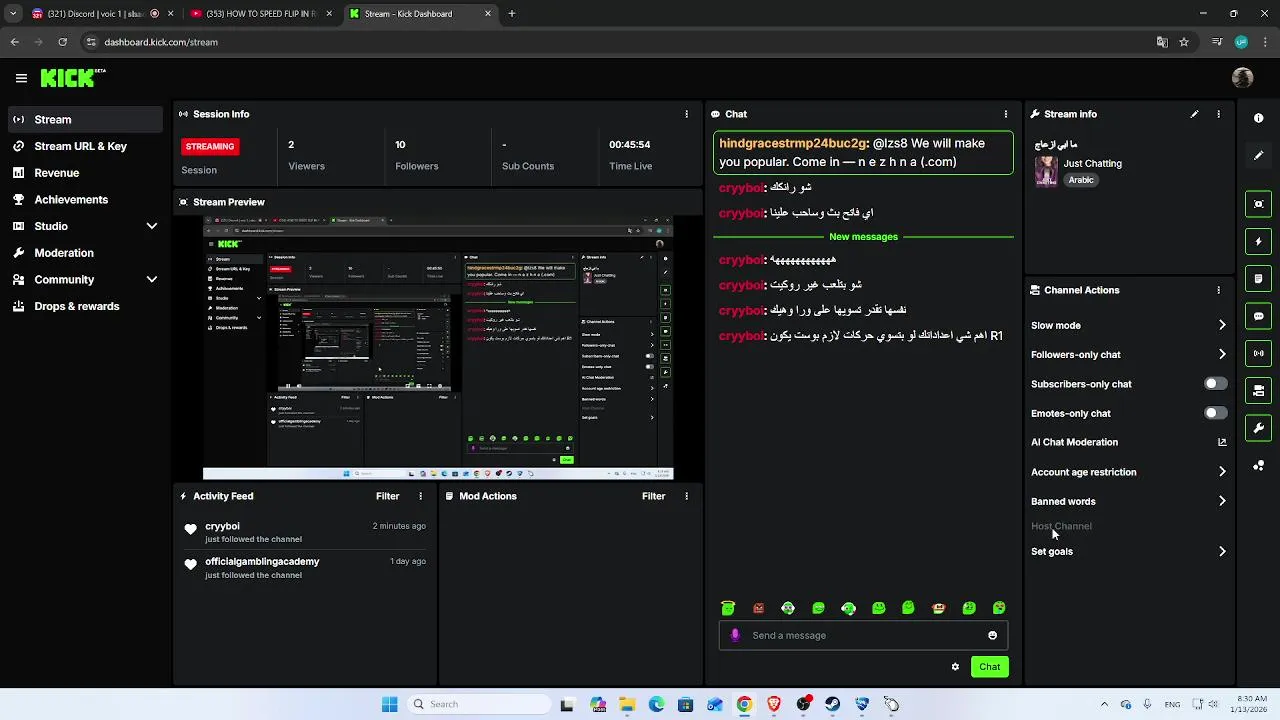Click the Send a message input
The width and height of the screenshot is (1280, 720).
click(864, 635)
